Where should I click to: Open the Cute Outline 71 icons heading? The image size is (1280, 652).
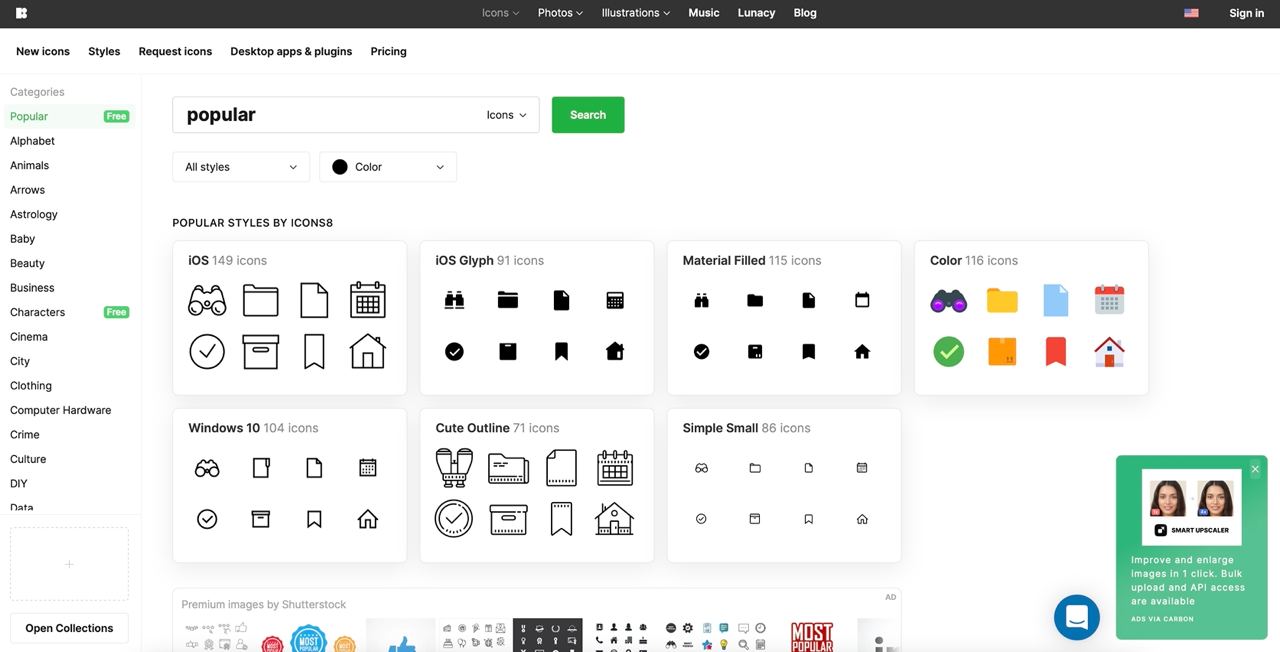pos(497,428)
